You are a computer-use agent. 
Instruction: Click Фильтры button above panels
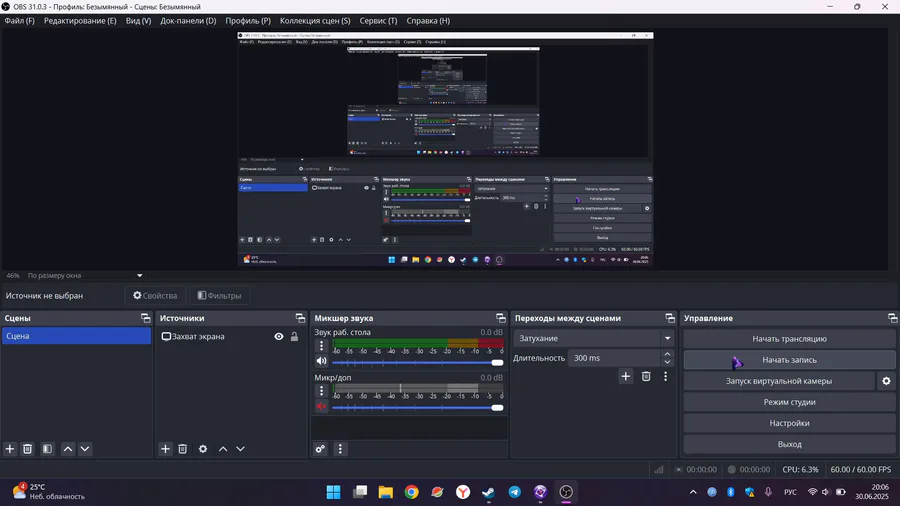pos(219,295)
